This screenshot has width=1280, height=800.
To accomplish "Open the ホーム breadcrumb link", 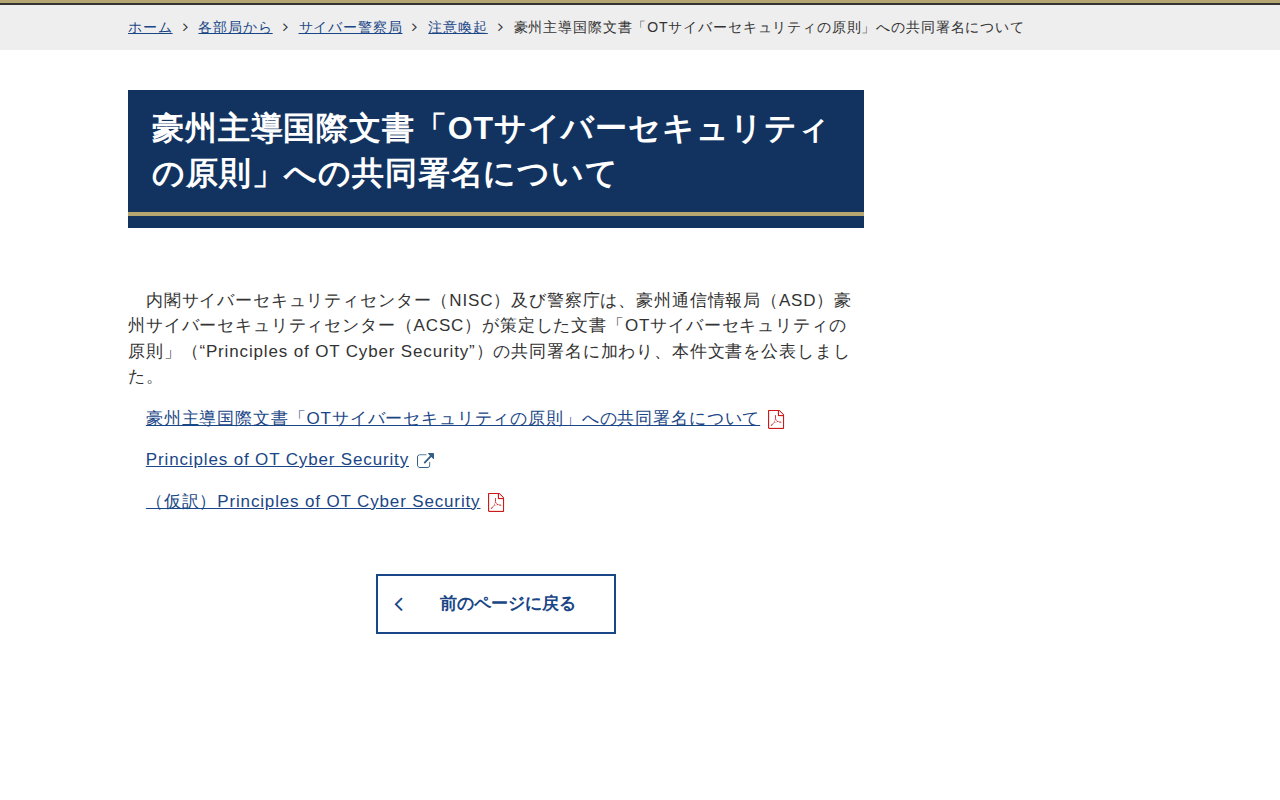I will [150, 28].
